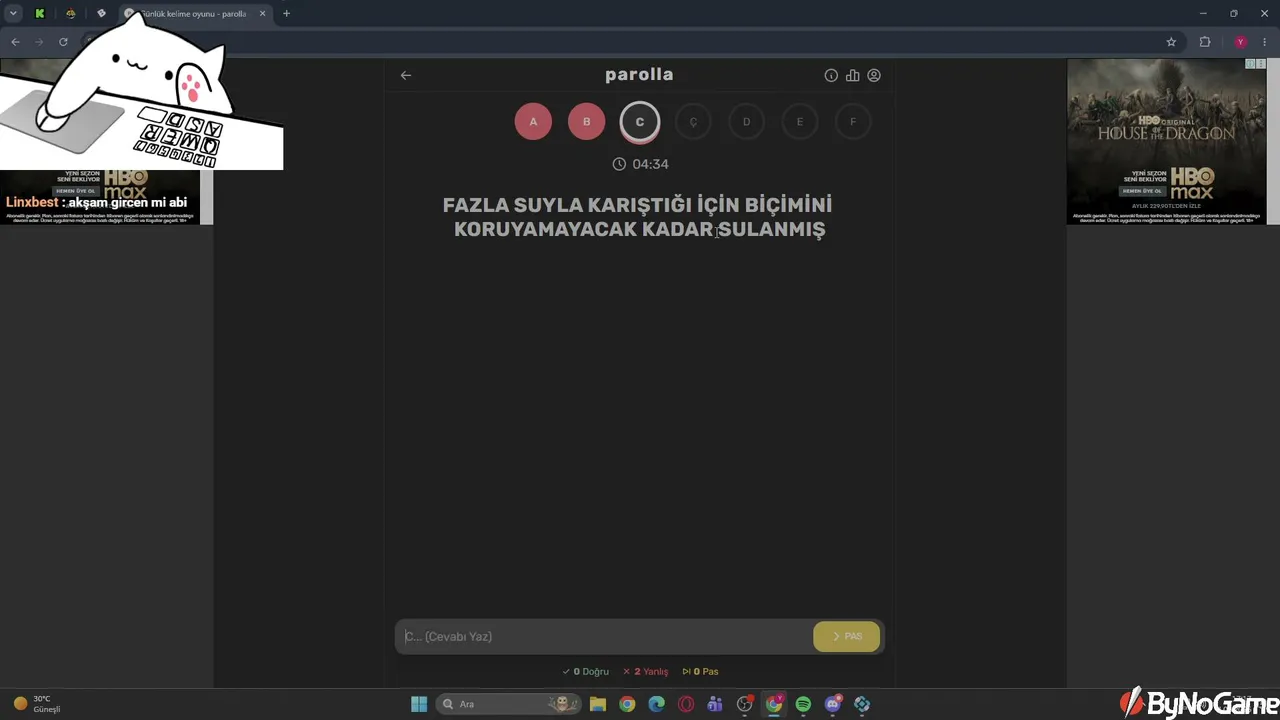Switch to the second pinned tab
The image size is (1280, 720).
[x=70, y=13]
